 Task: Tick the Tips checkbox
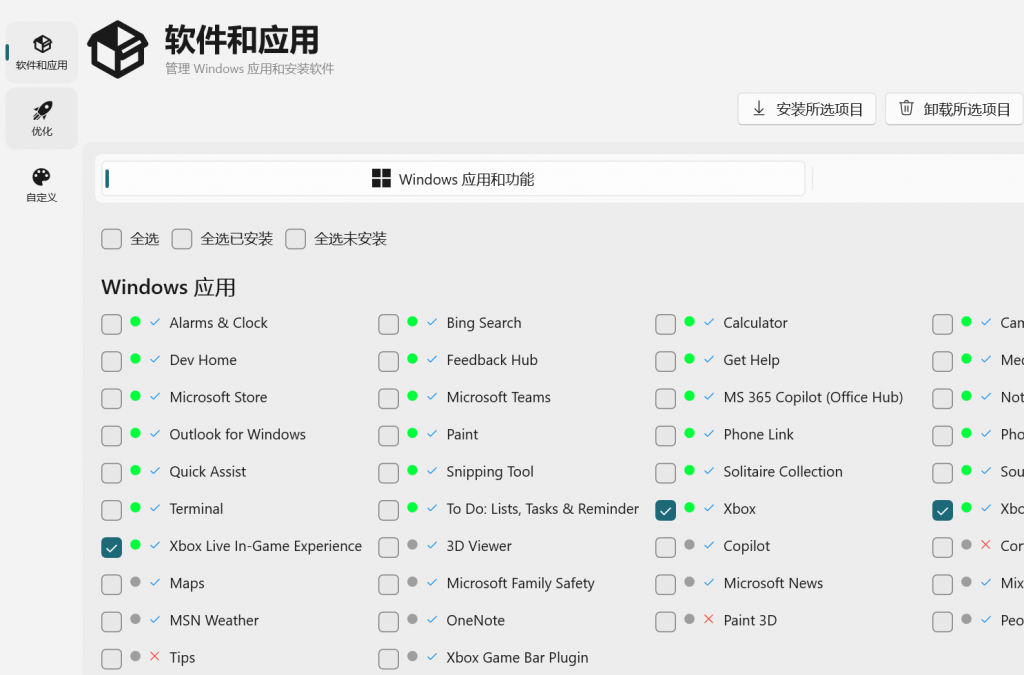point(112,659)
